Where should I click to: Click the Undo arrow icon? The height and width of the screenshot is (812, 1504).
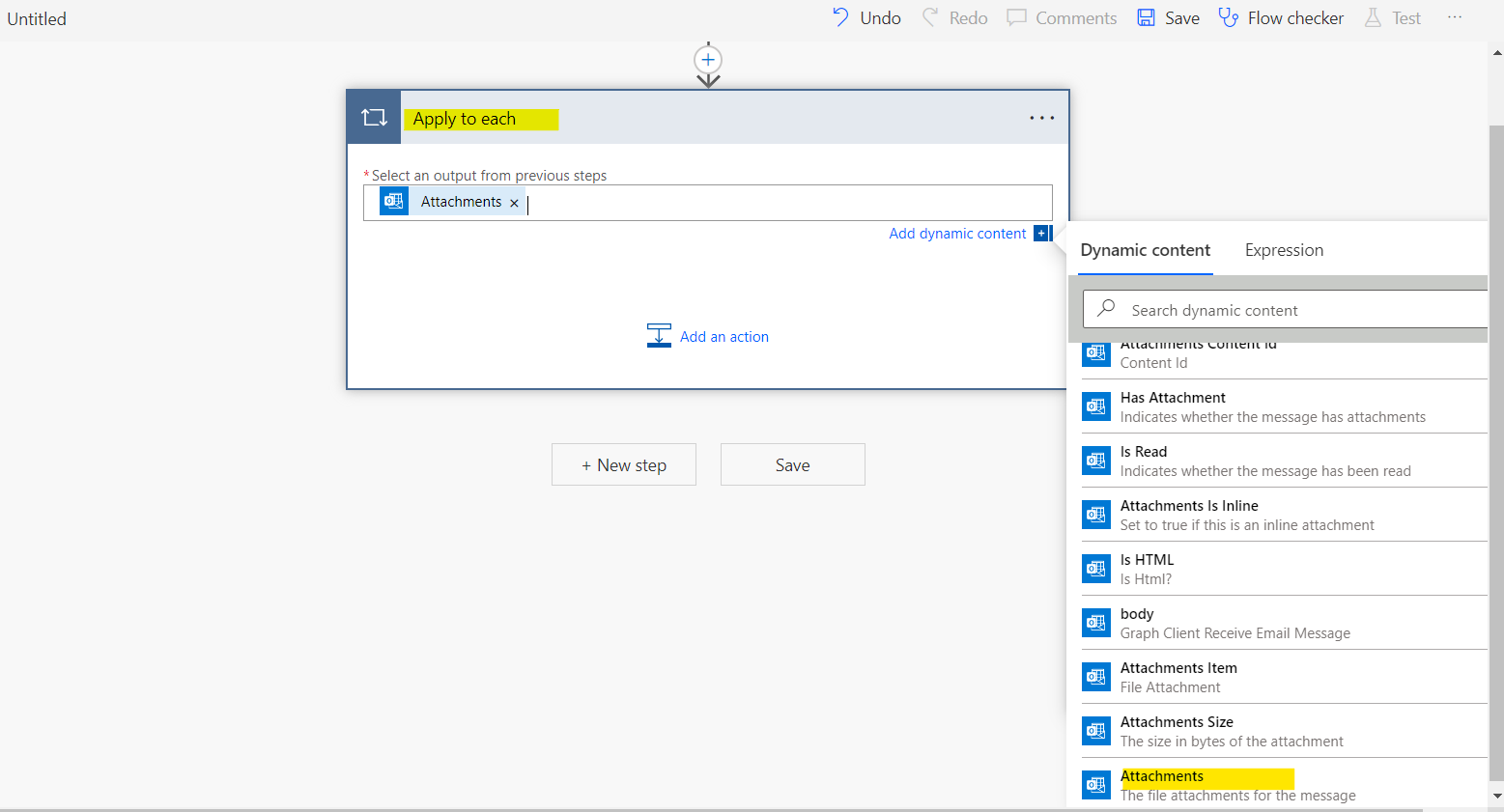coord(840,17)
